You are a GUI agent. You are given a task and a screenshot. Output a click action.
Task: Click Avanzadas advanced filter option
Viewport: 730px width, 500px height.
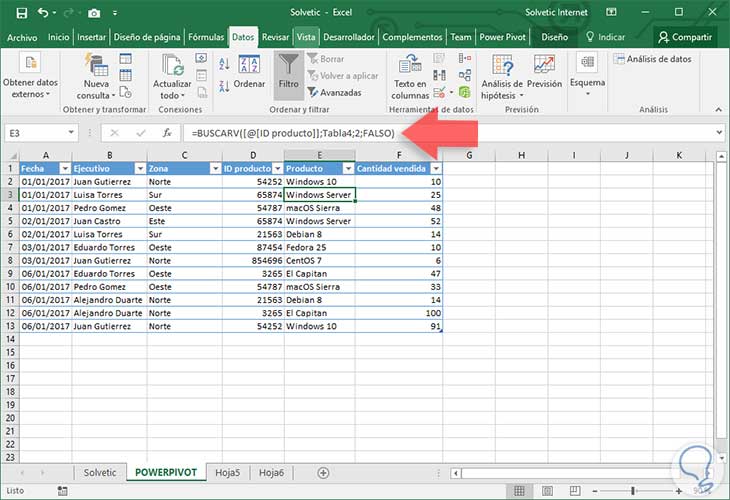(x=335, y=93)
